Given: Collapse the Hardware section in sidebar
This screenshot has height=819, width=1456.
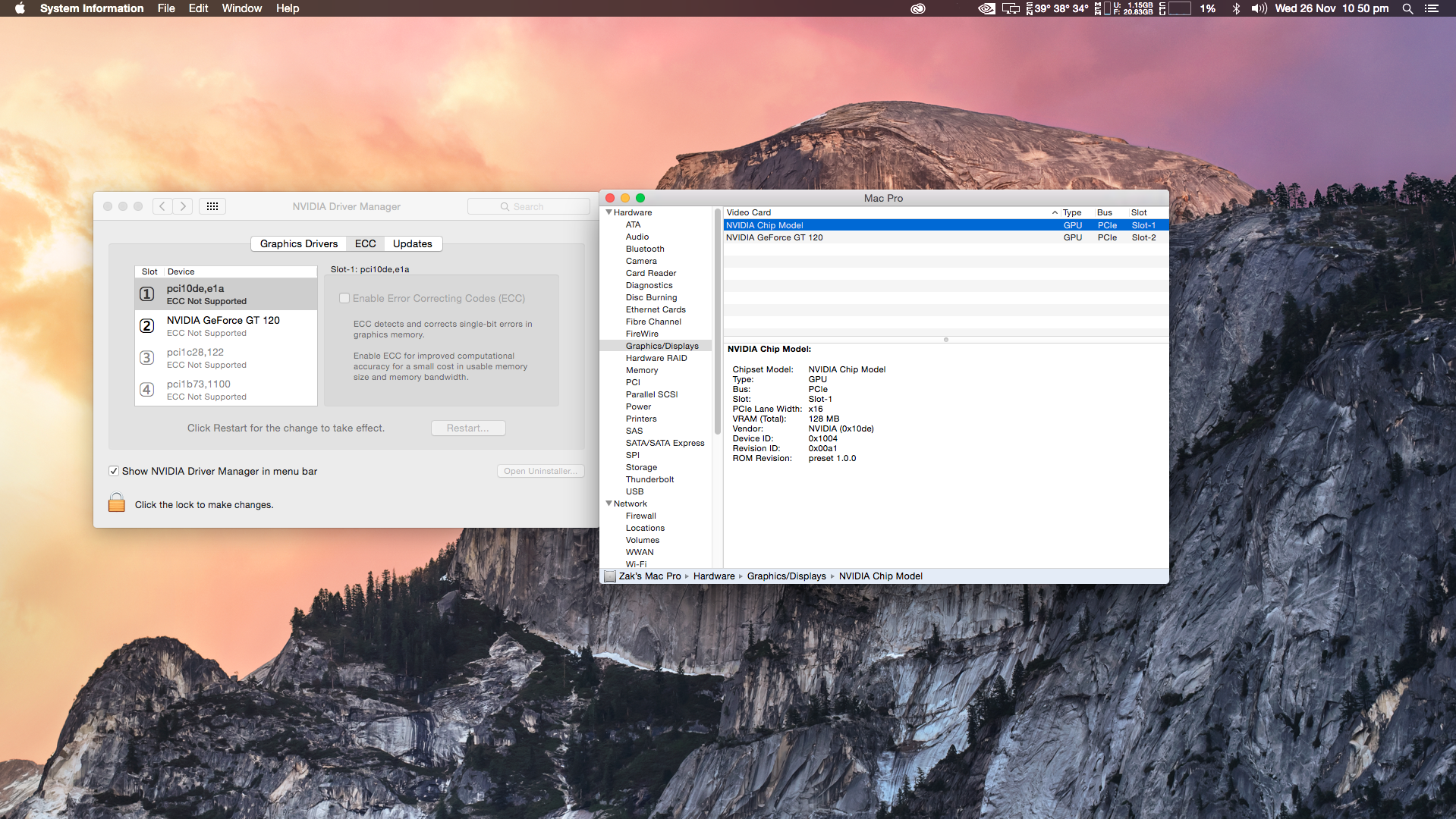Looking at the screenshot, I should pyautogui.click(x=609, y=212).
